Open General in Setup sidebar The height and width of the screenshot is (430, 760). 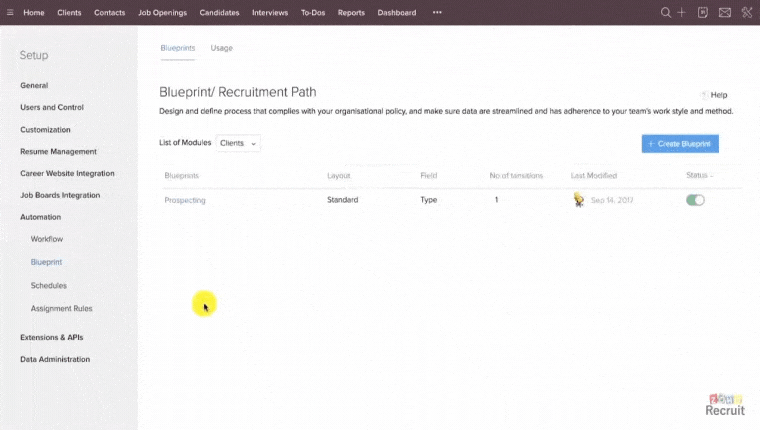click(34, 85)
